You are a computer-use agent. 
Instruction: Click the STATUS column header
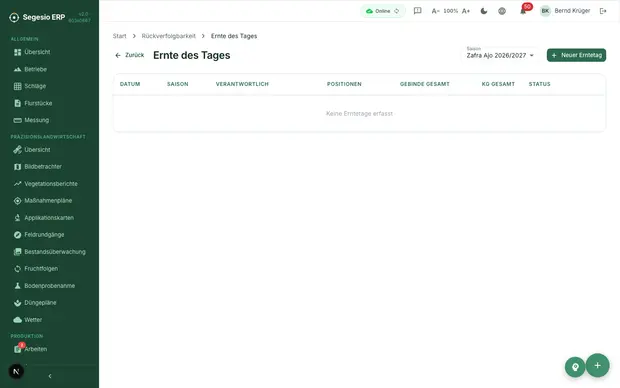point(539,84)
